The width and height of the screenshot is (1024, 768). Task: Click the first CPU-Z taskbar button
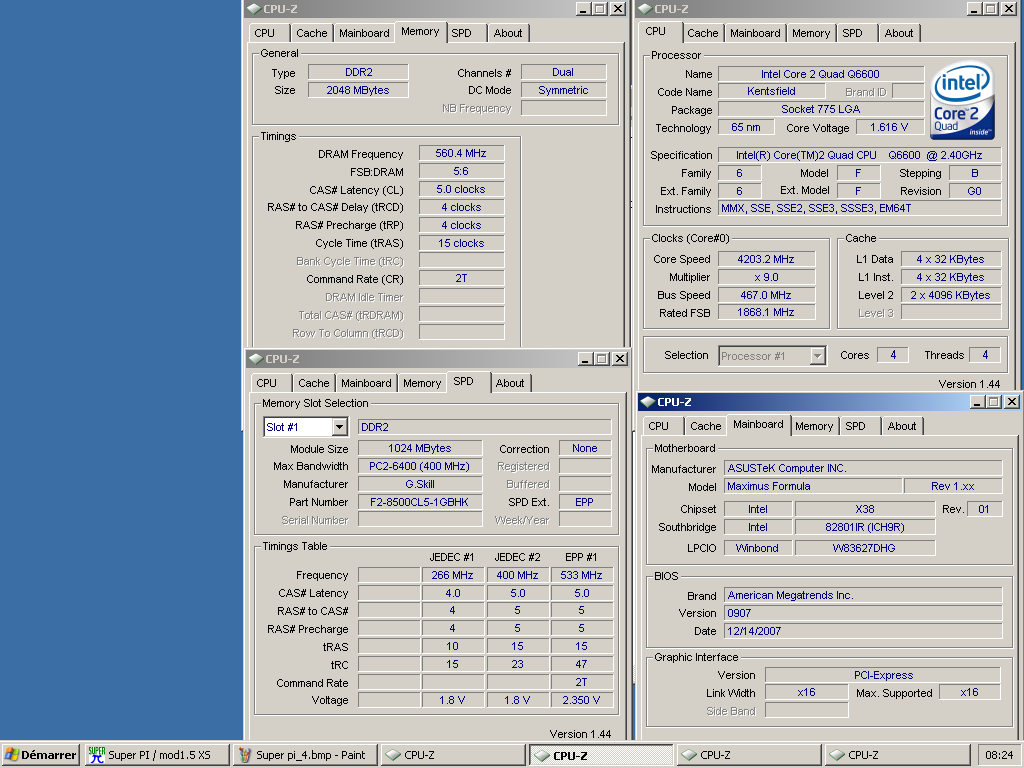452,755
